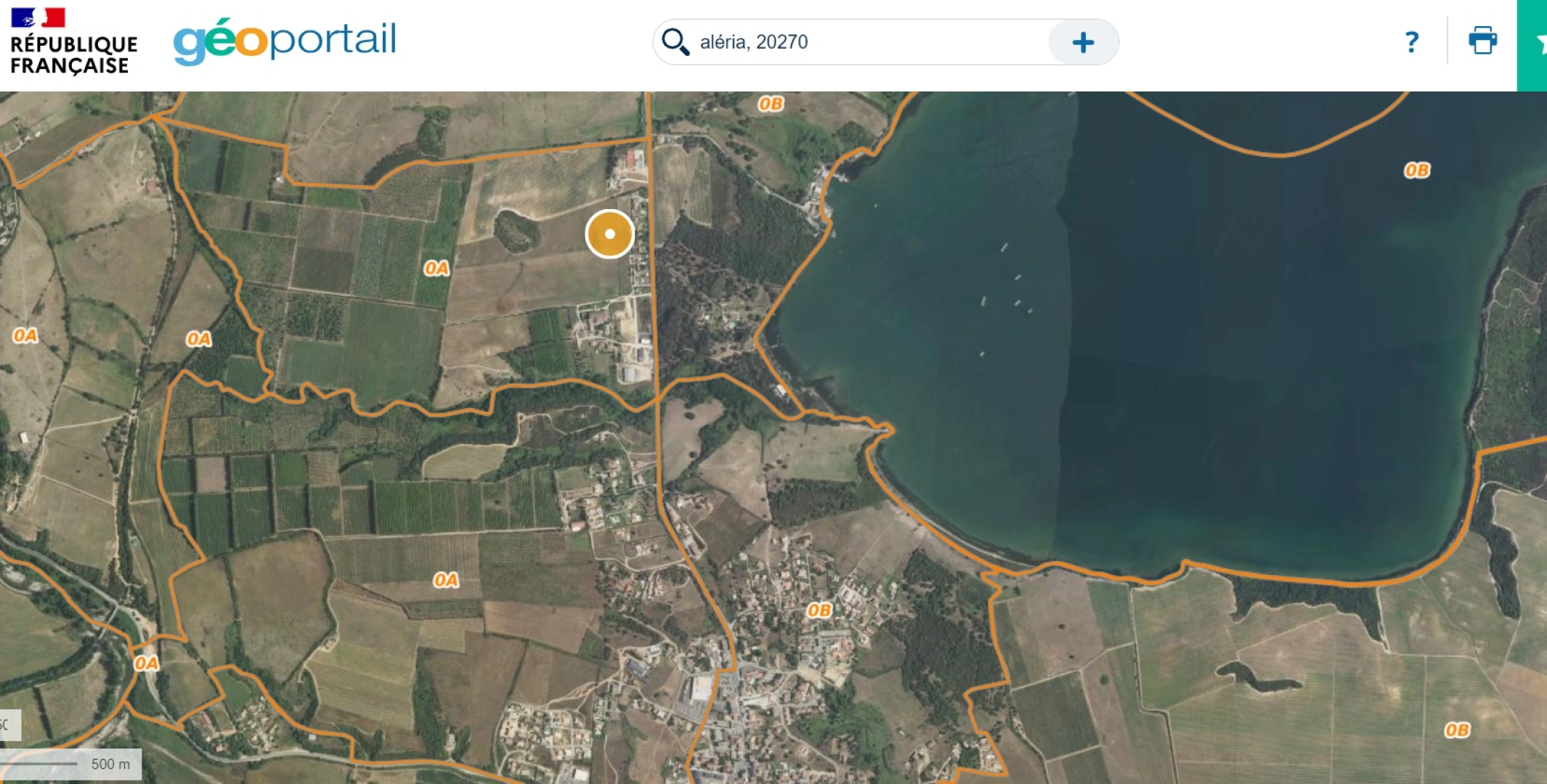Select the OA label at the far western map edge

click(x=25, y=335)
